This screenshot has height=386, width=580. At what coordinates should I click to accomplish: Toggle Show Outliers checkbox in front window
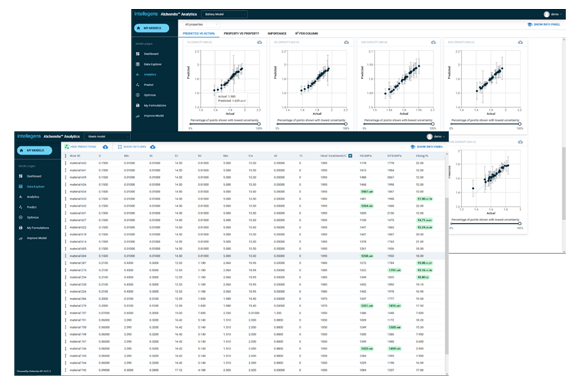click(120, 147)
